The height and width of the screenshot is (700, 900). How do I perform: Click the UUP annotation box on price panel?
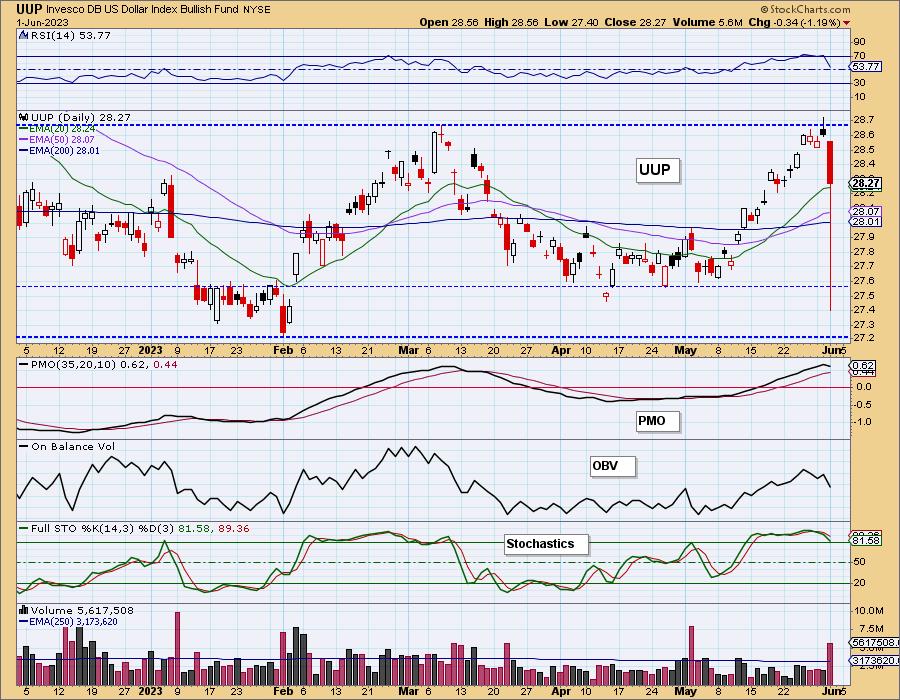pos(657,170)
